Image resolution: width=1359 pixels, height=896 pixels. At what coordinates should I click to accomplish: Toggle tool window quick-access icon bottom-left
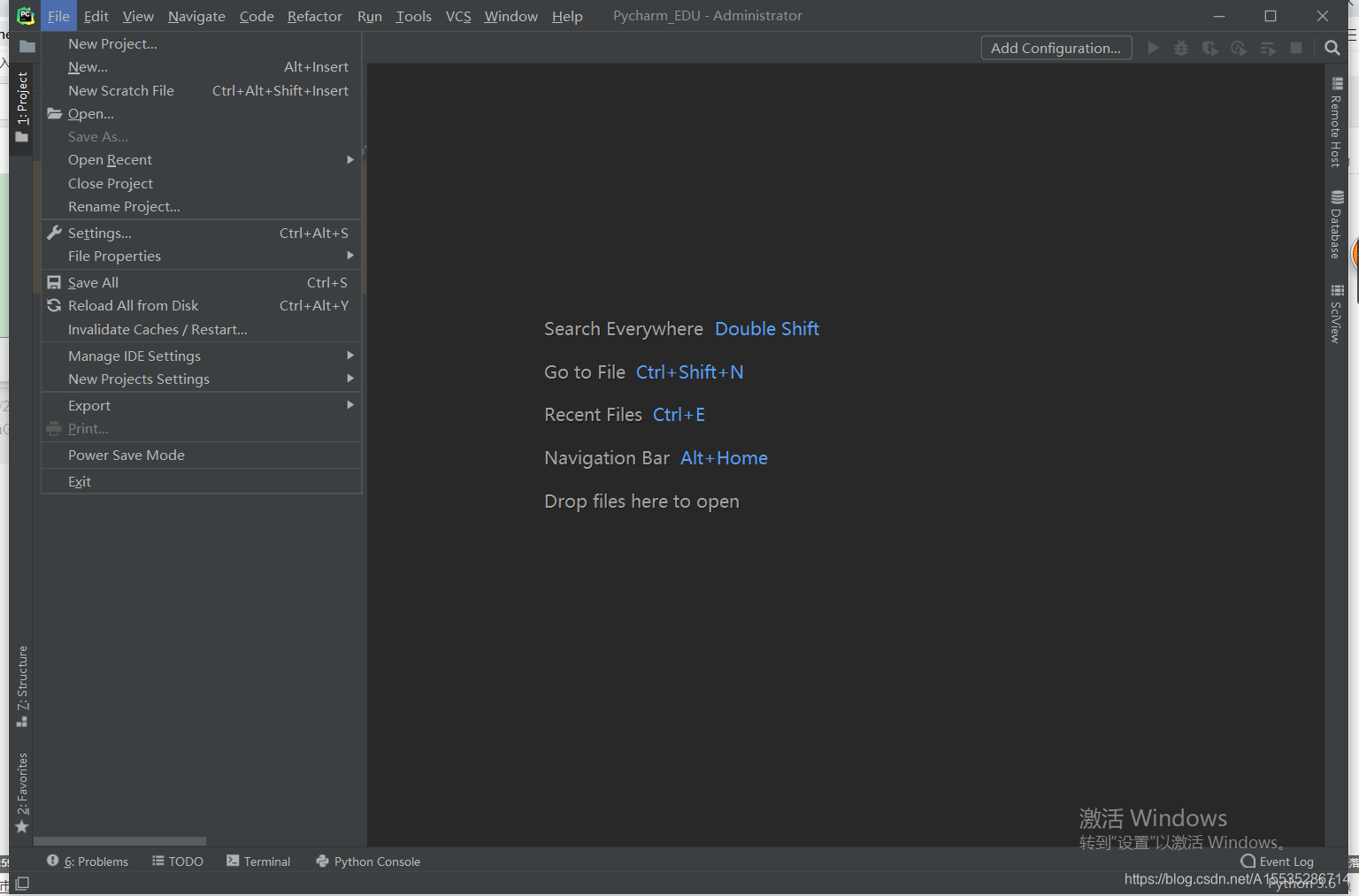point(22,883)
